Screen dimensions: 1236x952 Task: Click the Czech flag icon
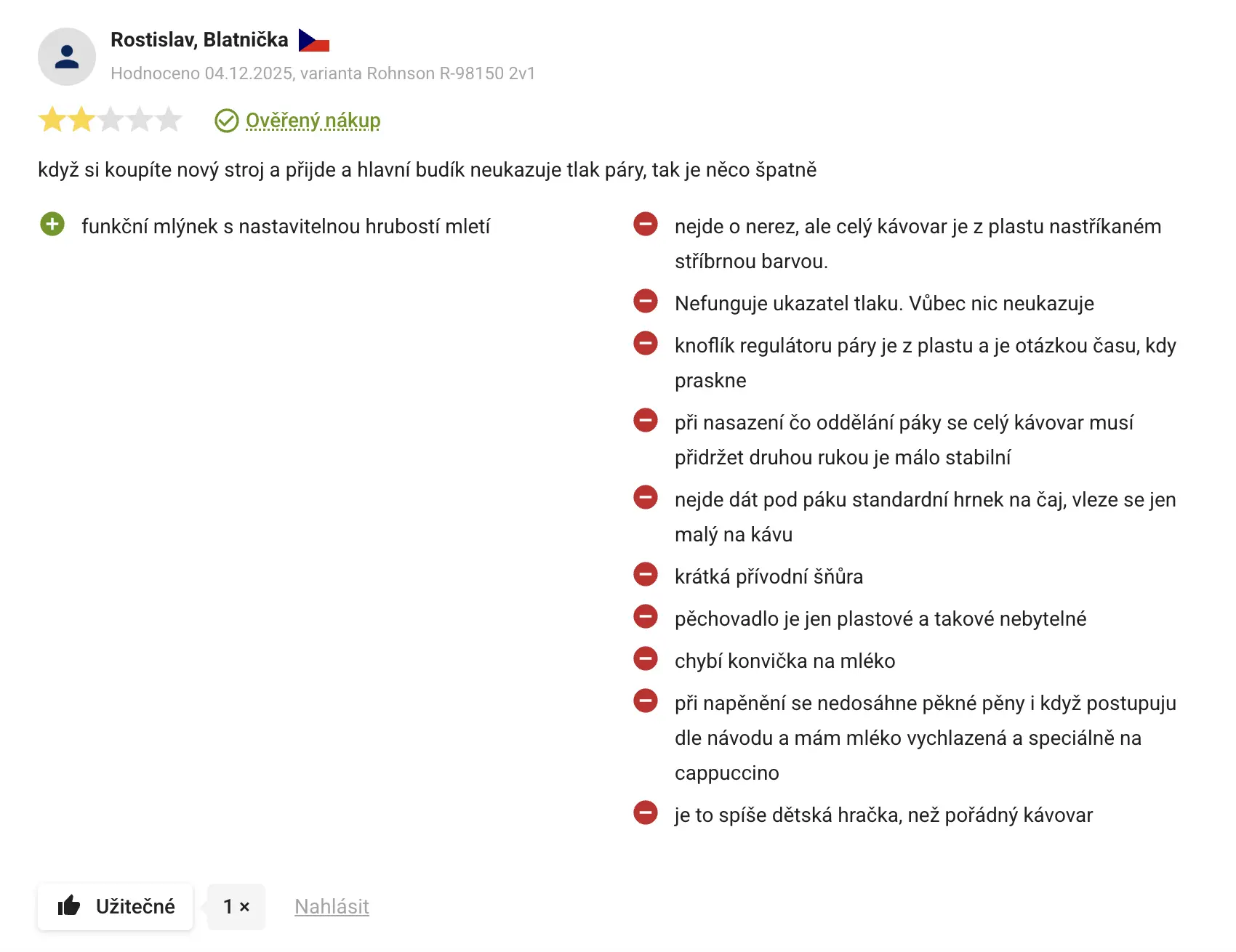point(314,41)
